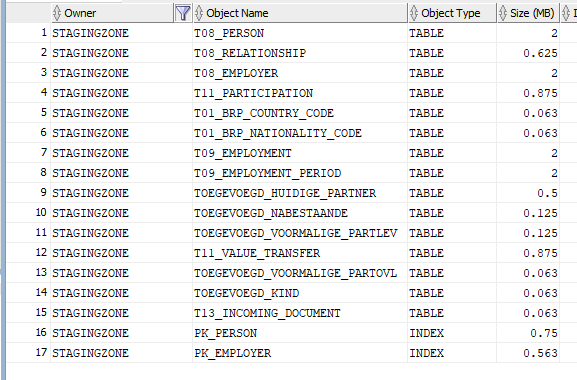
Task: Select the PK_EMPLOYER cell
Action: tap(300, 353)
